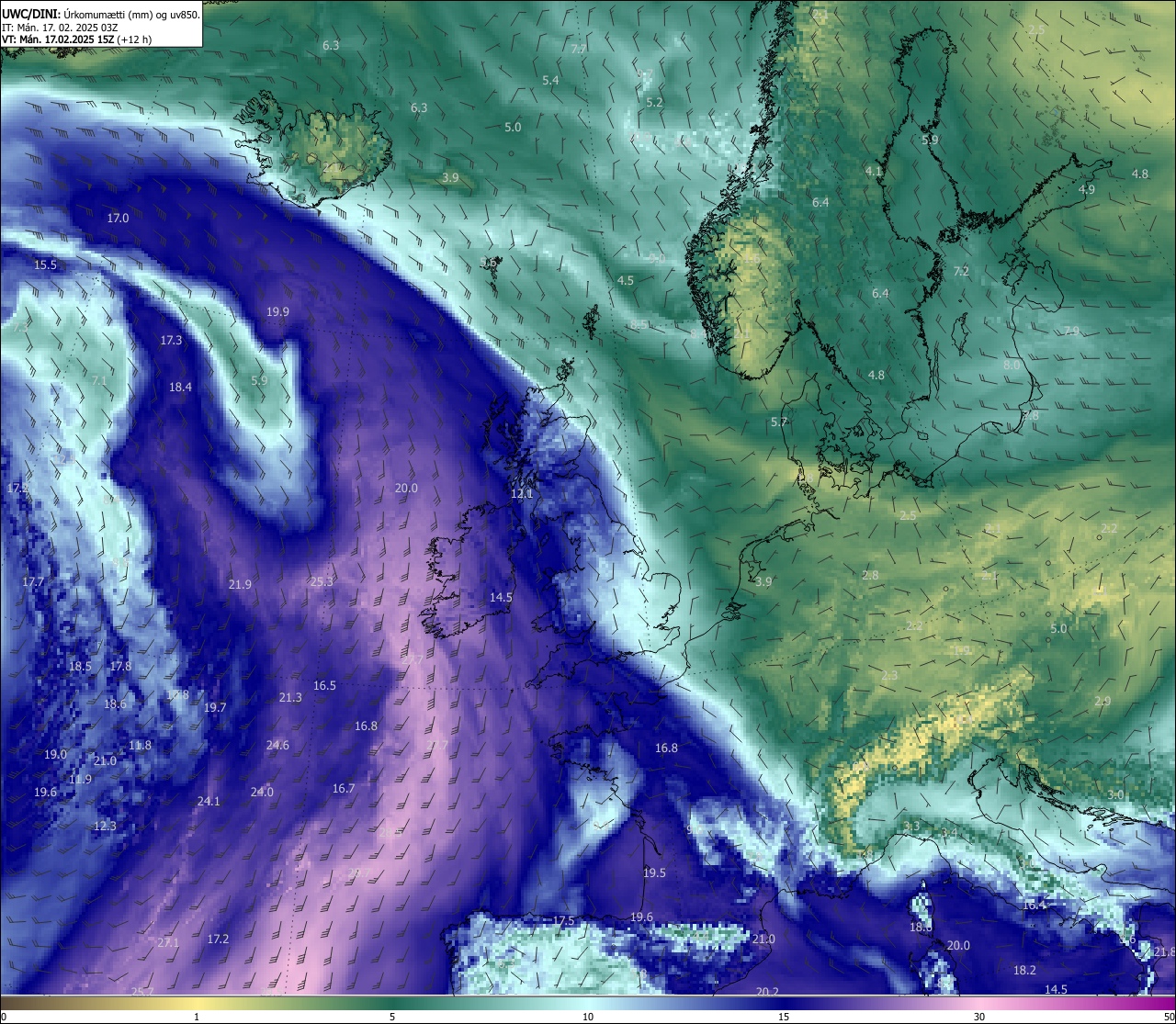Click the 12.1 value over Scotland
The width and height of the screenshot is (1176, 1024).
tap(522, 493)
